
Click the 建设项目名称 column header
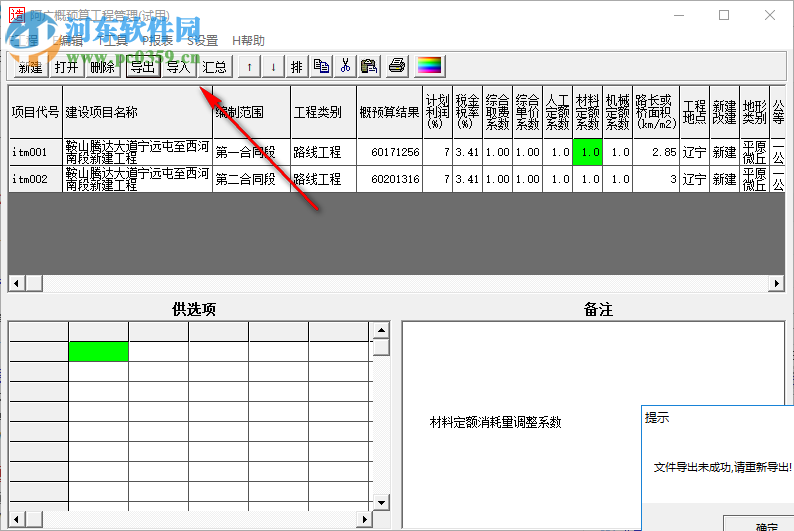click(x=137, y=112)
